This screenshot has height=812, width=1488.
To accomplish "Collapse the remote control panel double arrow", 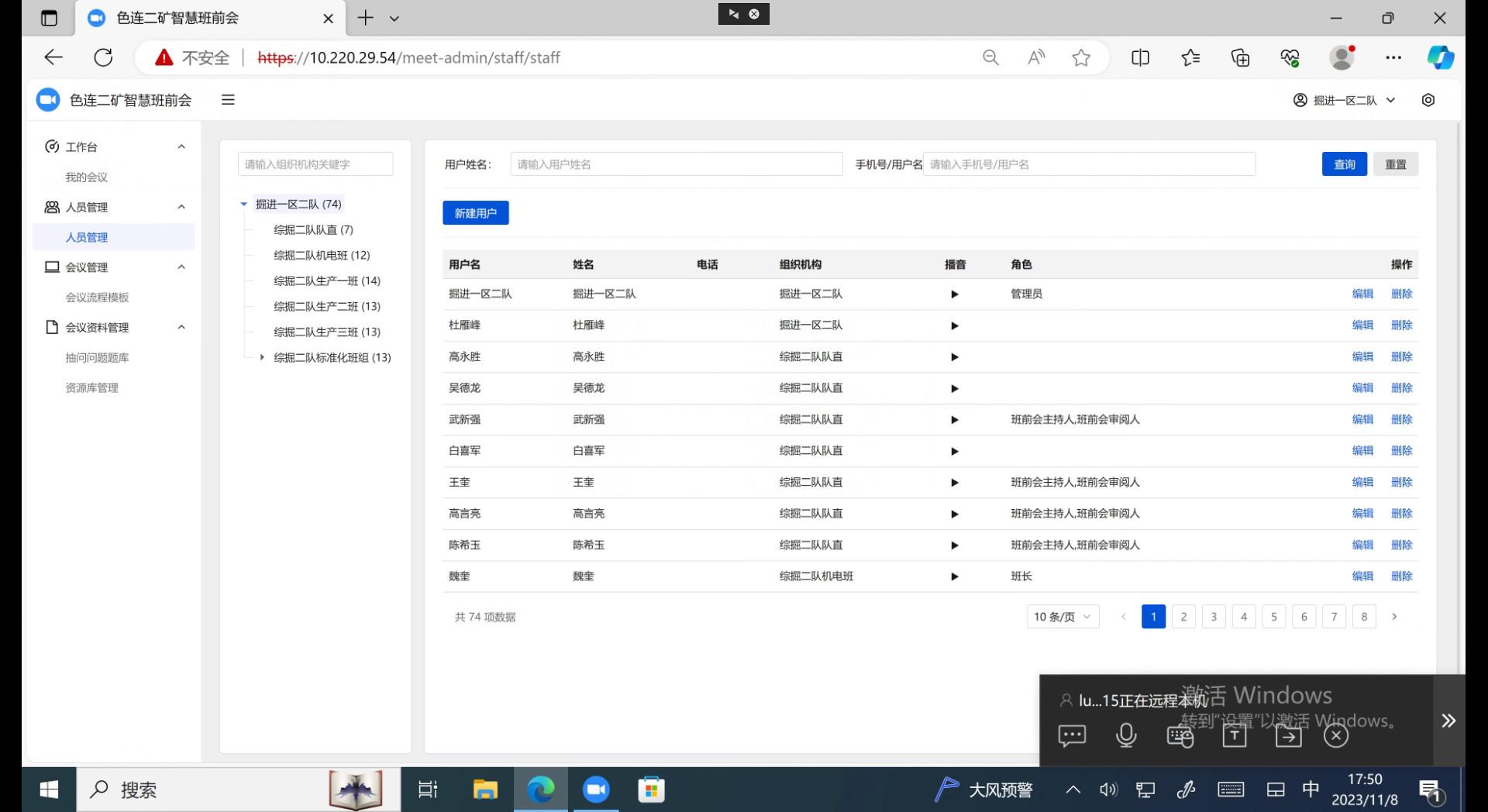I will coord(1448,721).
